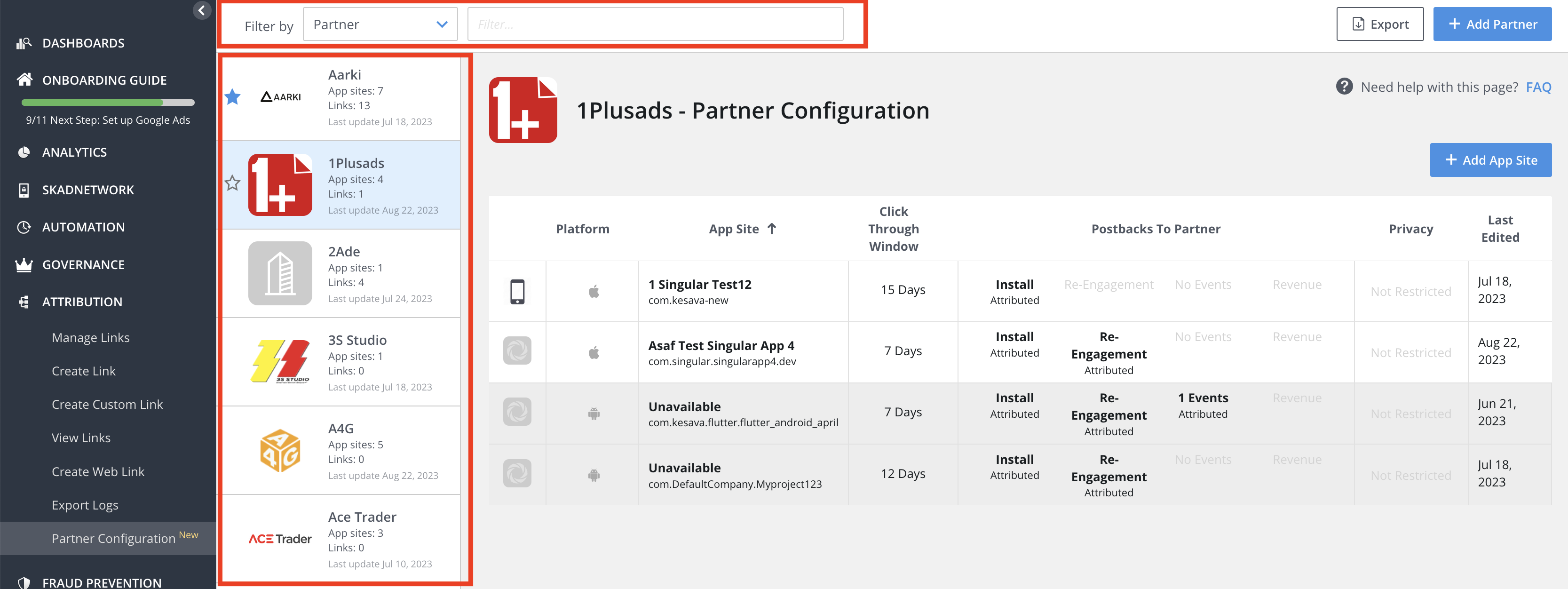Open the Partner filter-by dropdown
Image resolution: width=1568 pixels, height=589 pixels.
[380, 24]
